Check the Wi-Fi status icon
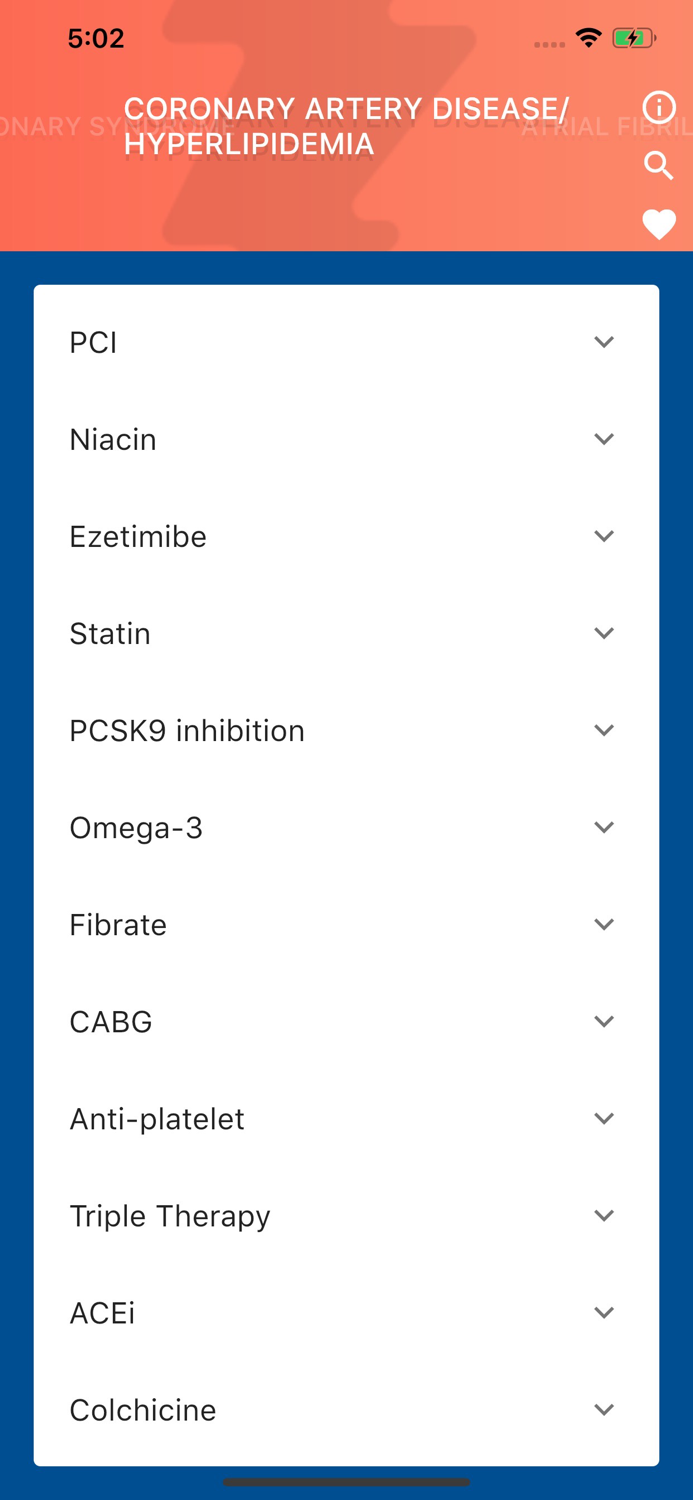 point(588,37)
